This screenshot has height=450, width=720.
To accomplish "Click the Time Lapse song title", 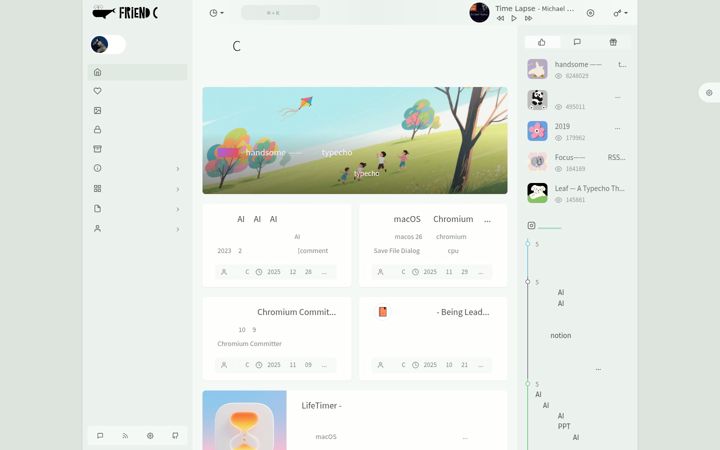I will pos(534,8).
